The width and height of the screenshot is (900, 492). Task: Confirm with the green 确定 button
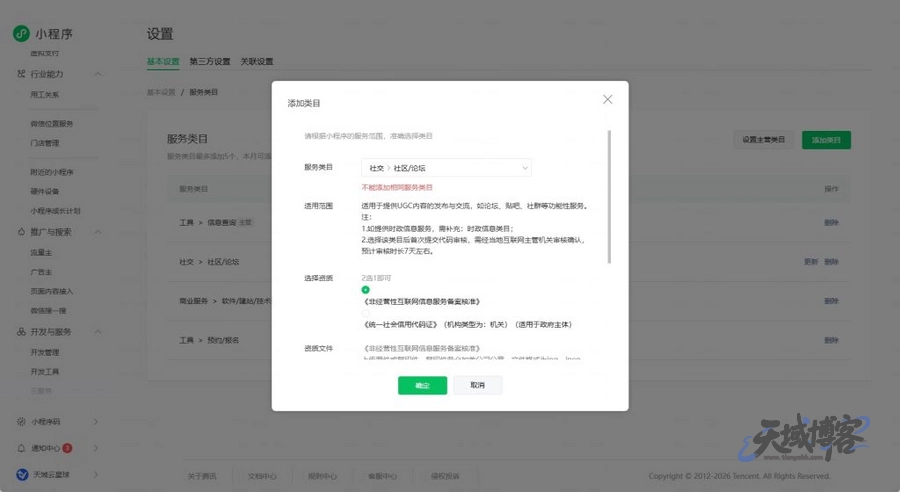tap(422, 385)
